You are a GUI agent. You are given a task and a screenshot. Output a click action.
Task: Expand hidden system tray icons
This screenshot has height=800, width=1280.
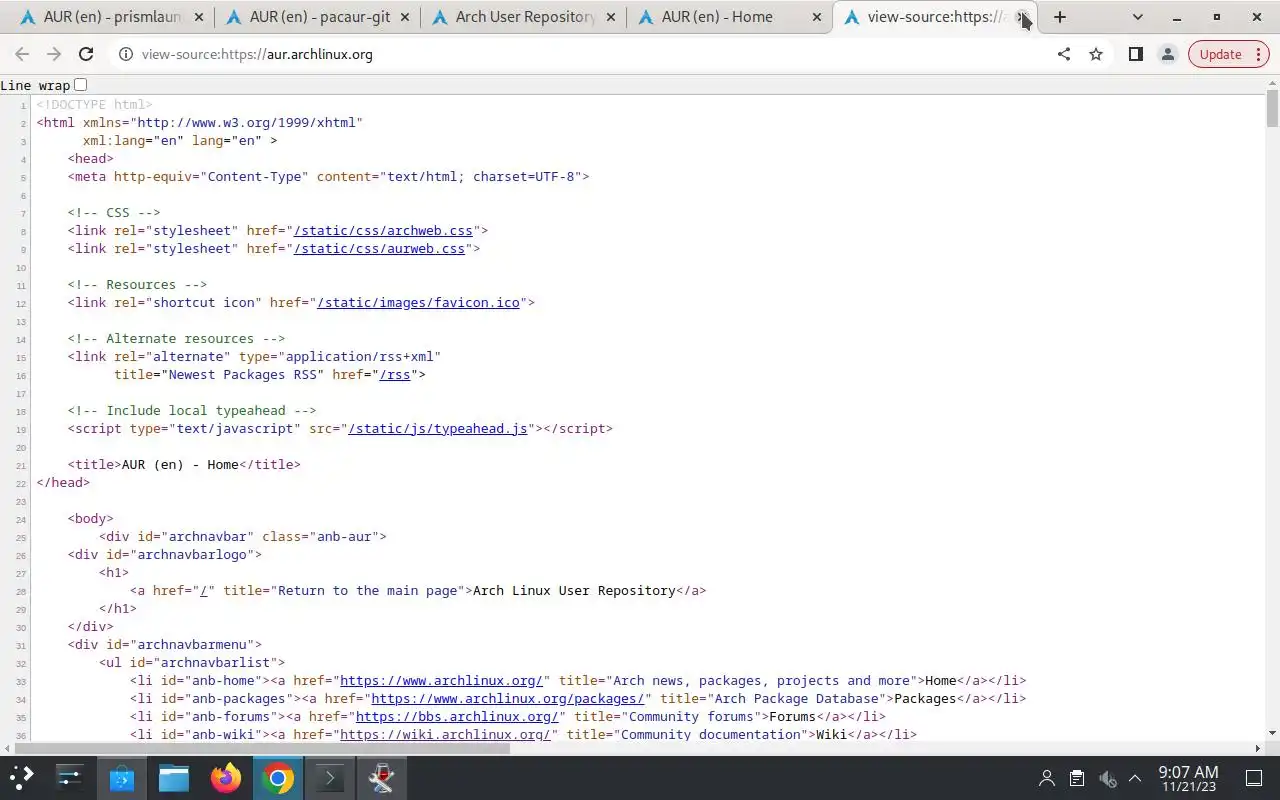pyautogui.click(x=1135, y=778)
